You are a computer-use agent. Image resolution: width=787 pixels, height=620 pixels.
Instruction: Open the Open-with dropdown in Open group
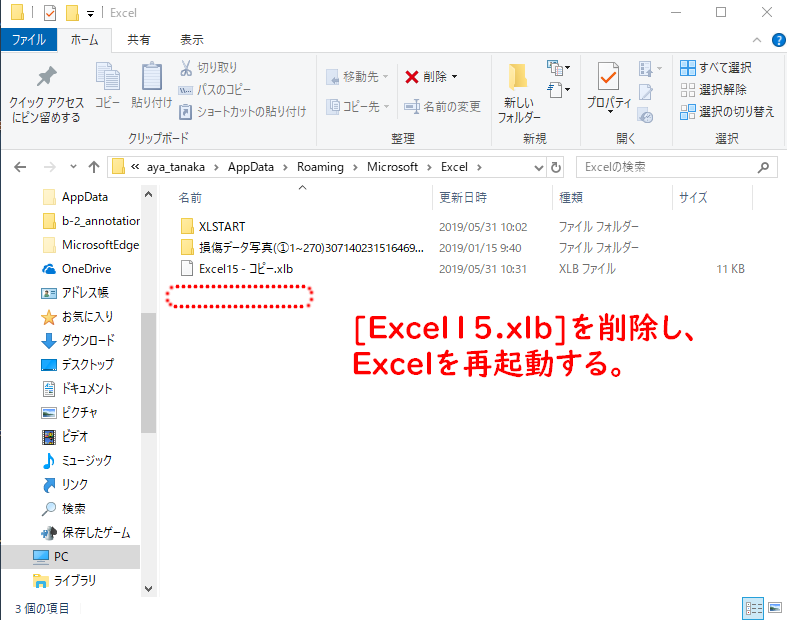pyautogui.click(x=650, y=68)
